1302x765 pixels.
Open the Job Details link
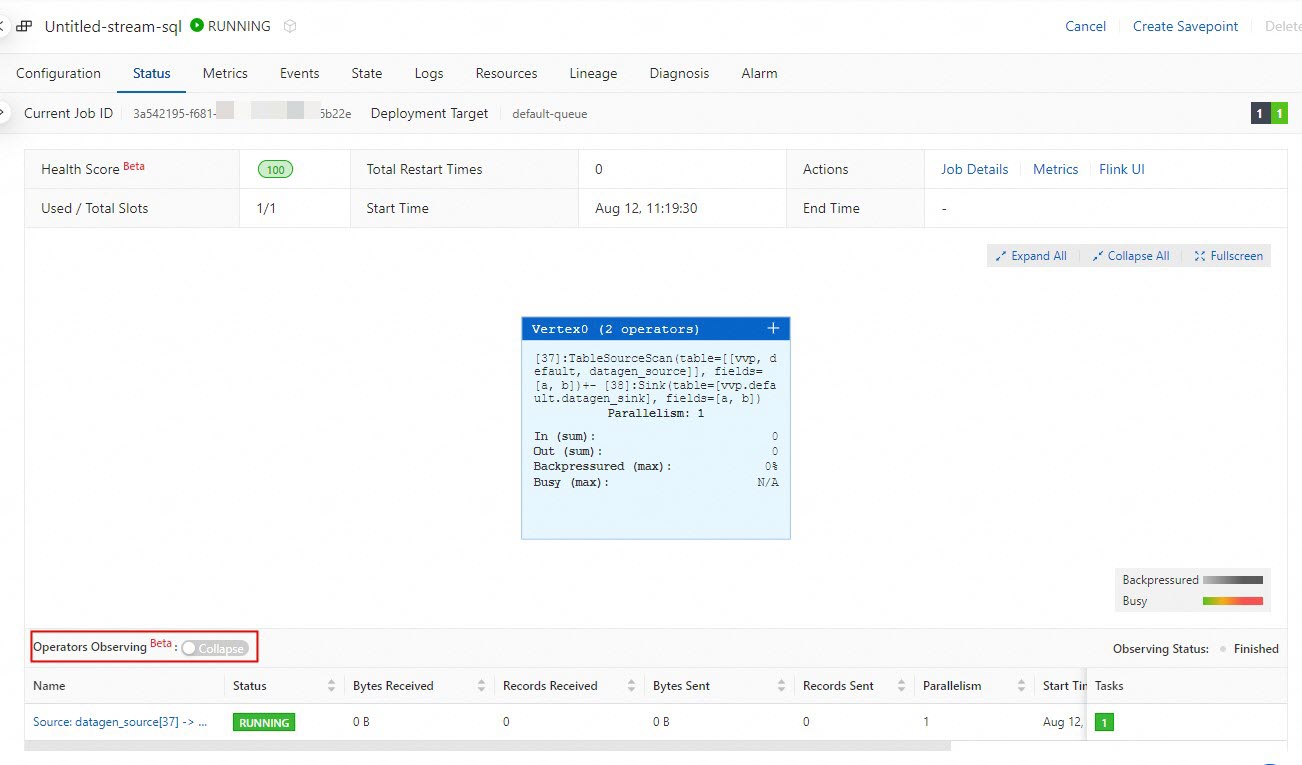point(975,169)
